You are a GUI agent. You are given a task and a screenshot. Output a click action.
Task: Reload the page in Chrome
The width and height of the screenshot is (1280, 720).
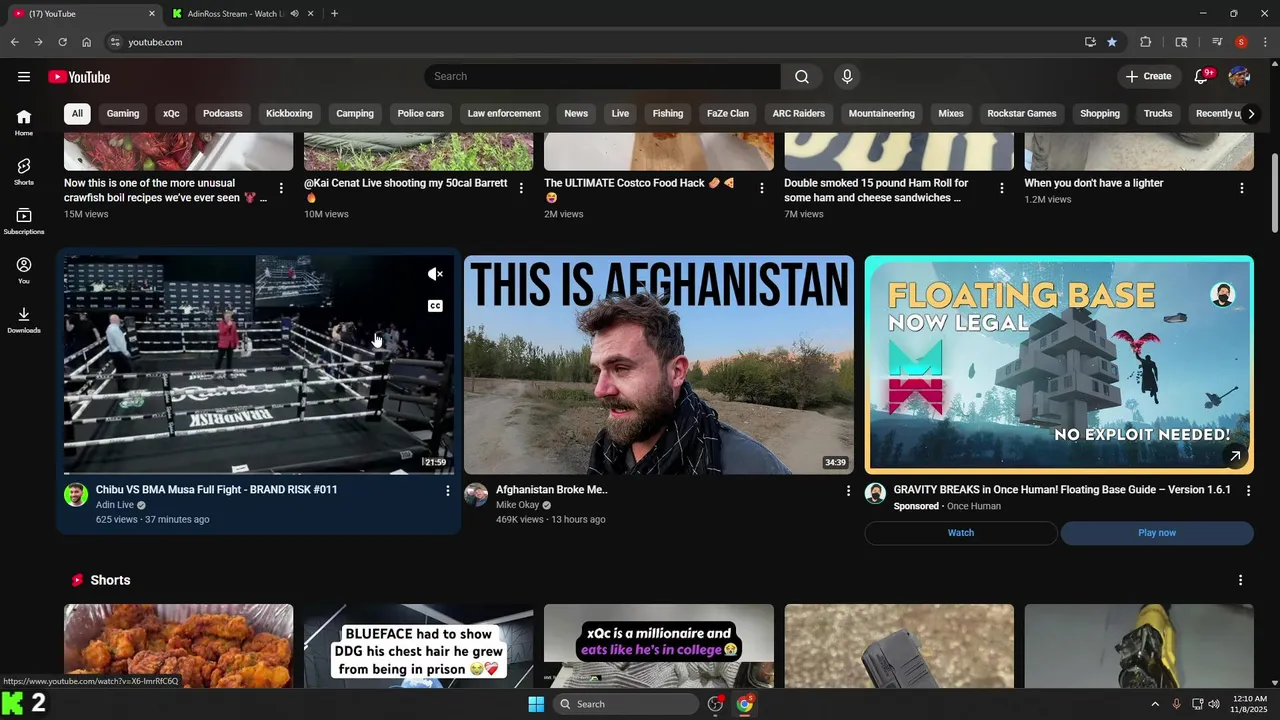tap(62, 42)
